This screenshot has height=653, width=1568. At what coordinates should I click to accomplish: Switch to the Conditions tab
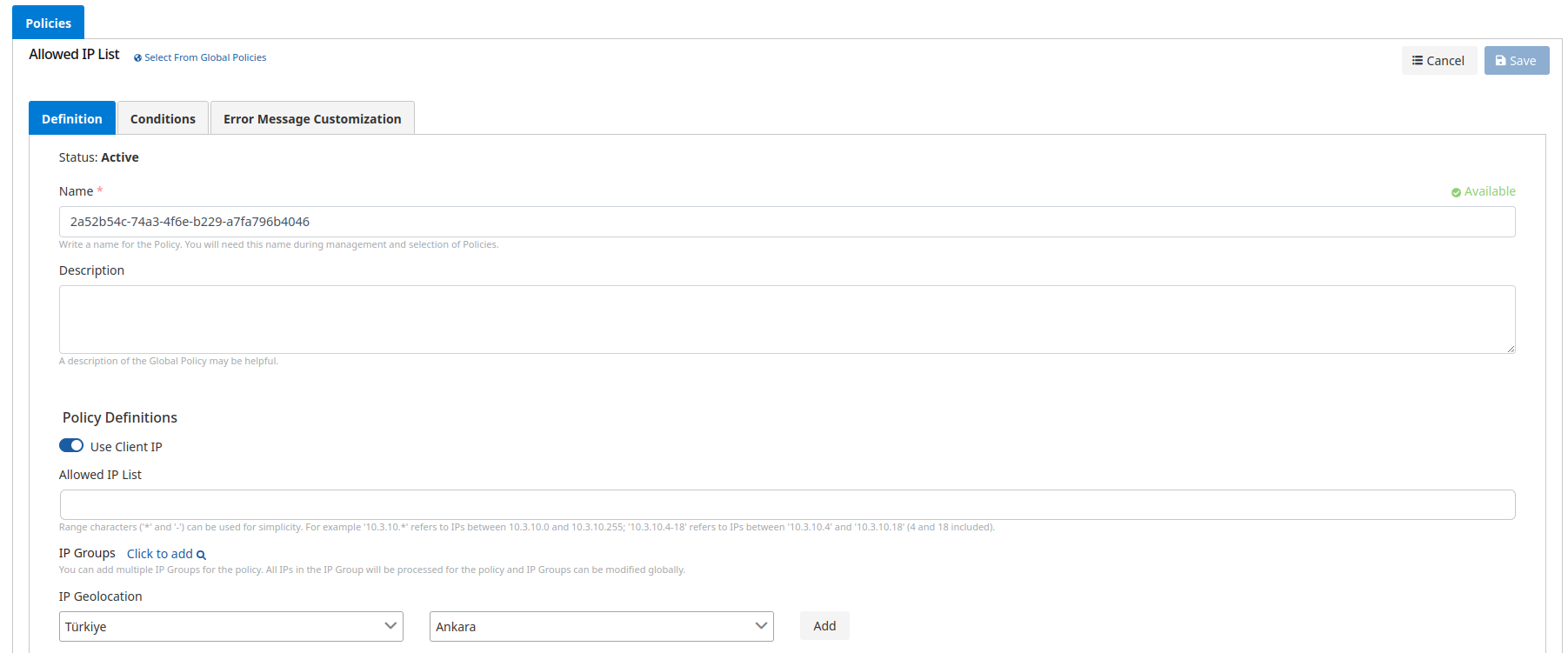pyautogui.click(x=163, y=119)
